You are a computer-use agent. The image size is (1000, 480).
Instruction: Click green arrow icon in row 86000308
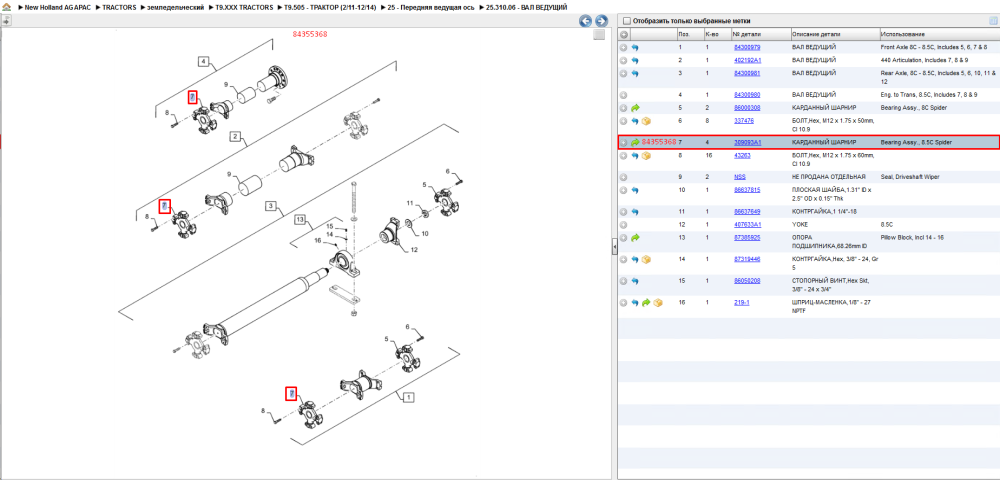(x=635, y=108)
